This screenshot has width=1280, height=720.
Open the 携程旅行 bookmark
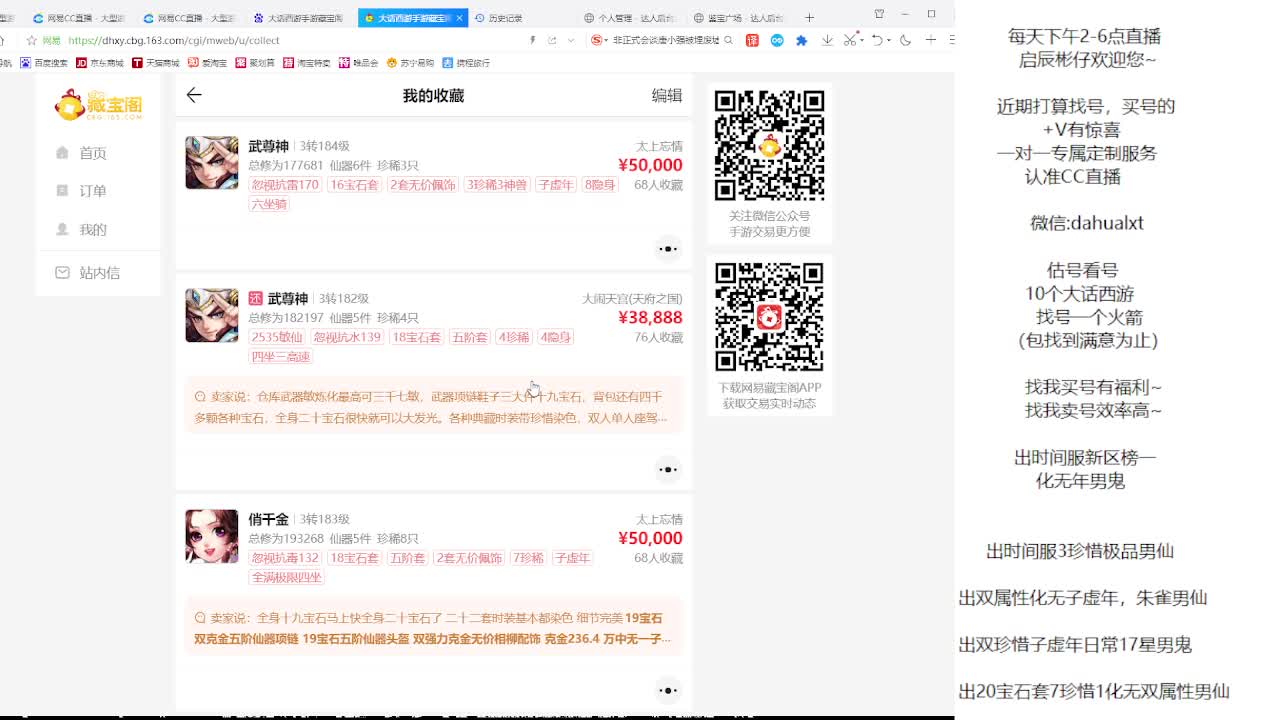coord(467,63)
